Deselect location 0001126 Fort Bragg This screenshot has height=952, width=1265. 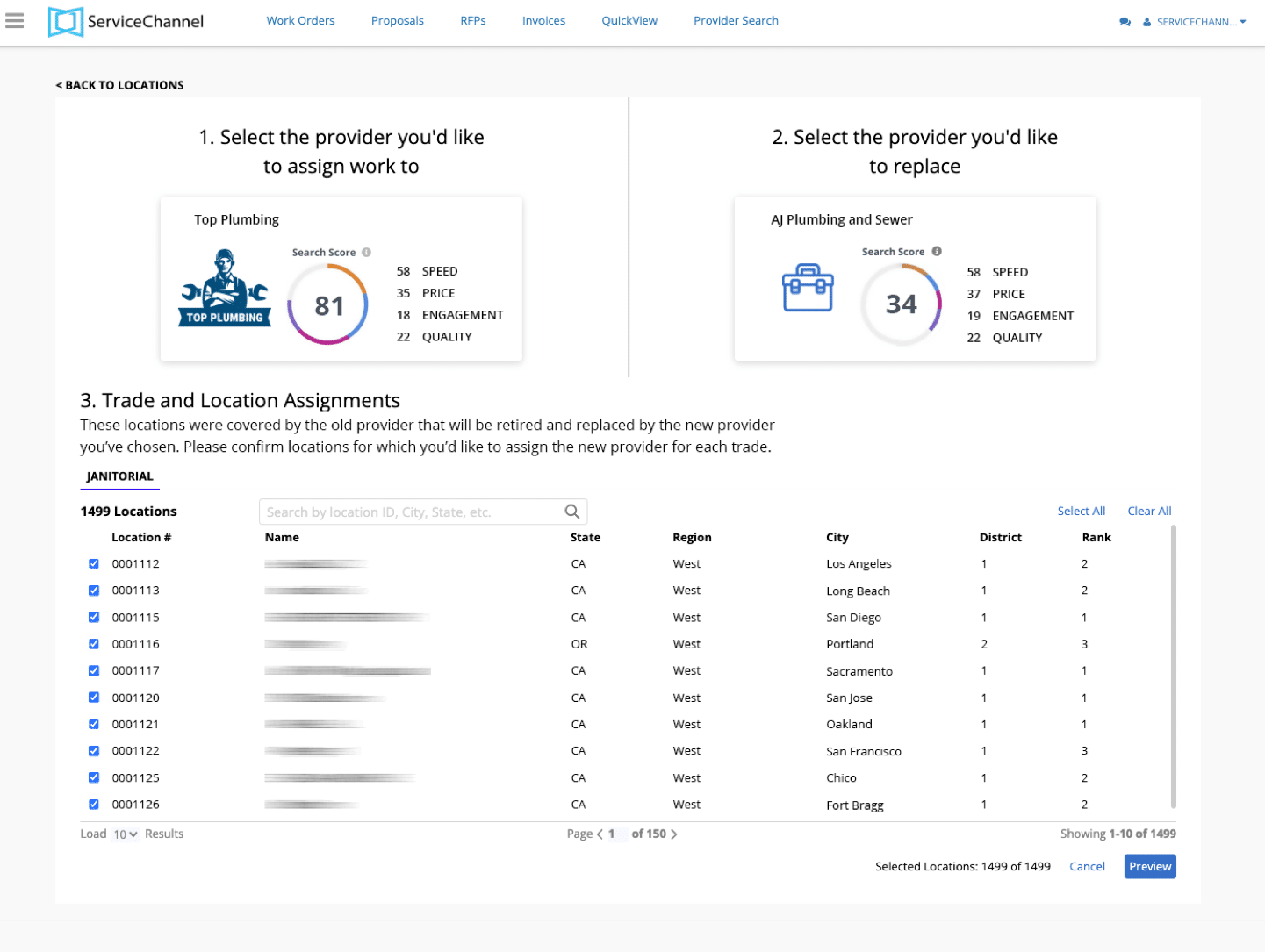[x=94, y=804]
